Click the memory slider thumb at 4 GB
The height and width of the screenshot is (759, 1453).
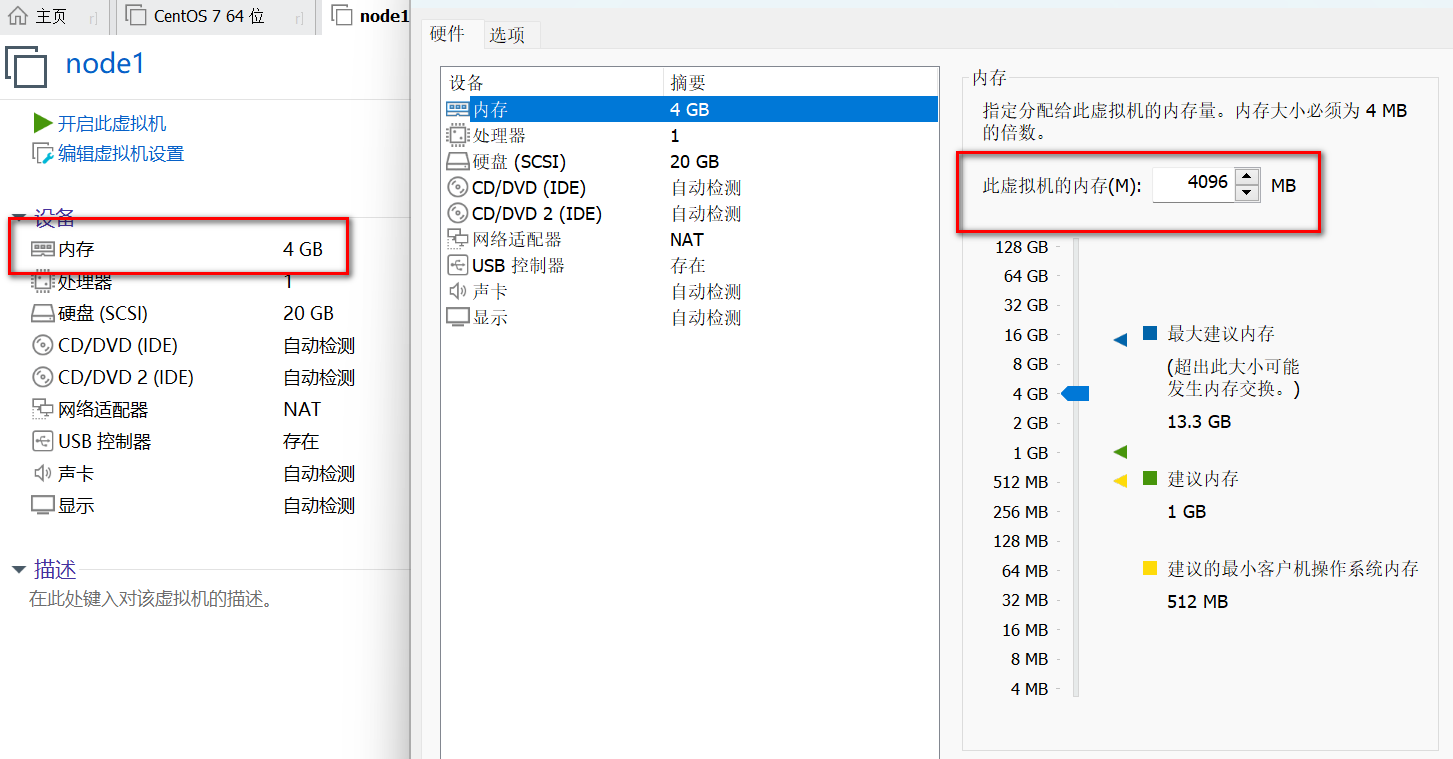click(1075, 394)
